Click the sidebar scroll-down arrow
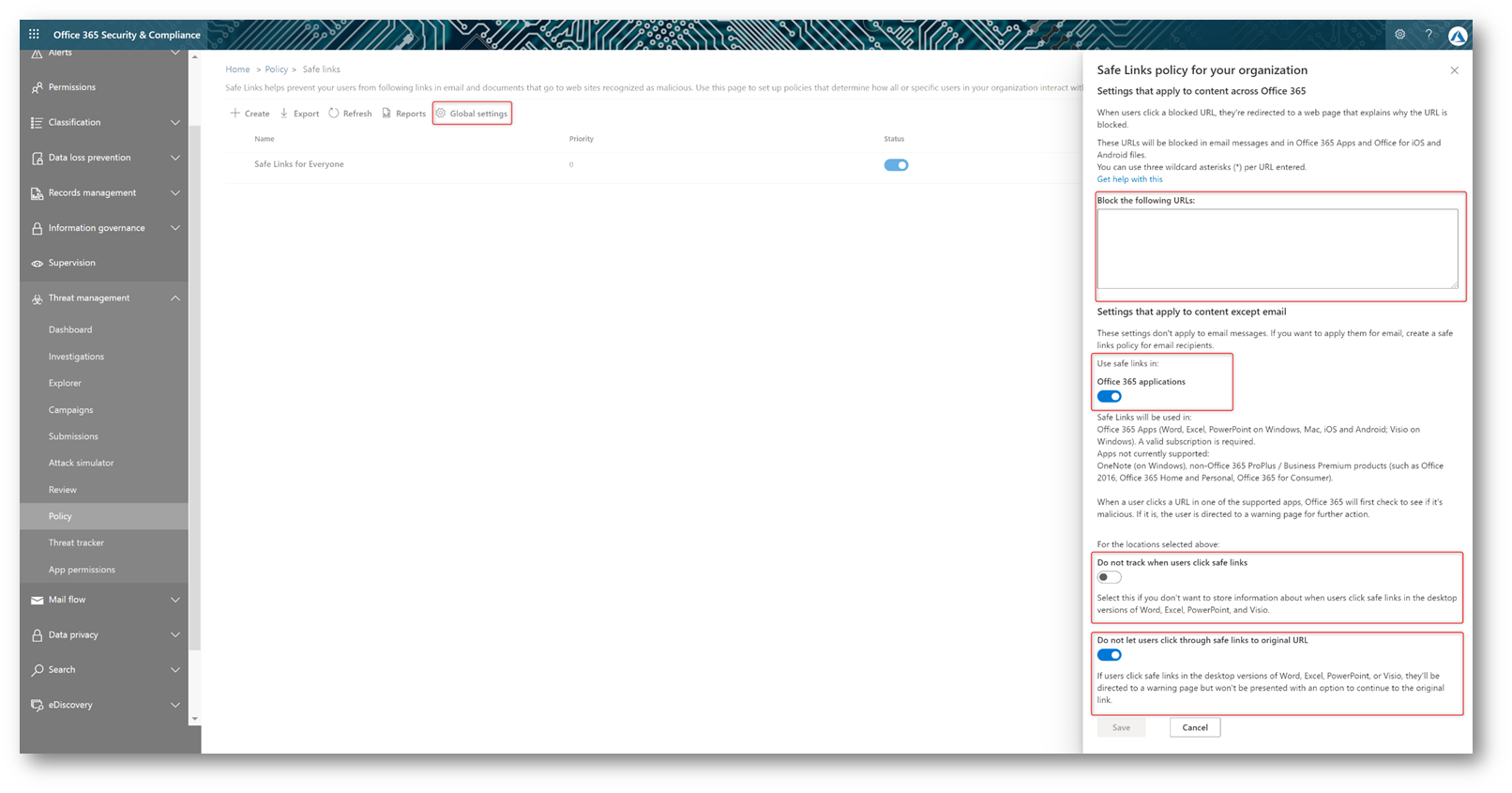Screen dimensions: 1512x793 pyautogui.click(x=195, y=720)
